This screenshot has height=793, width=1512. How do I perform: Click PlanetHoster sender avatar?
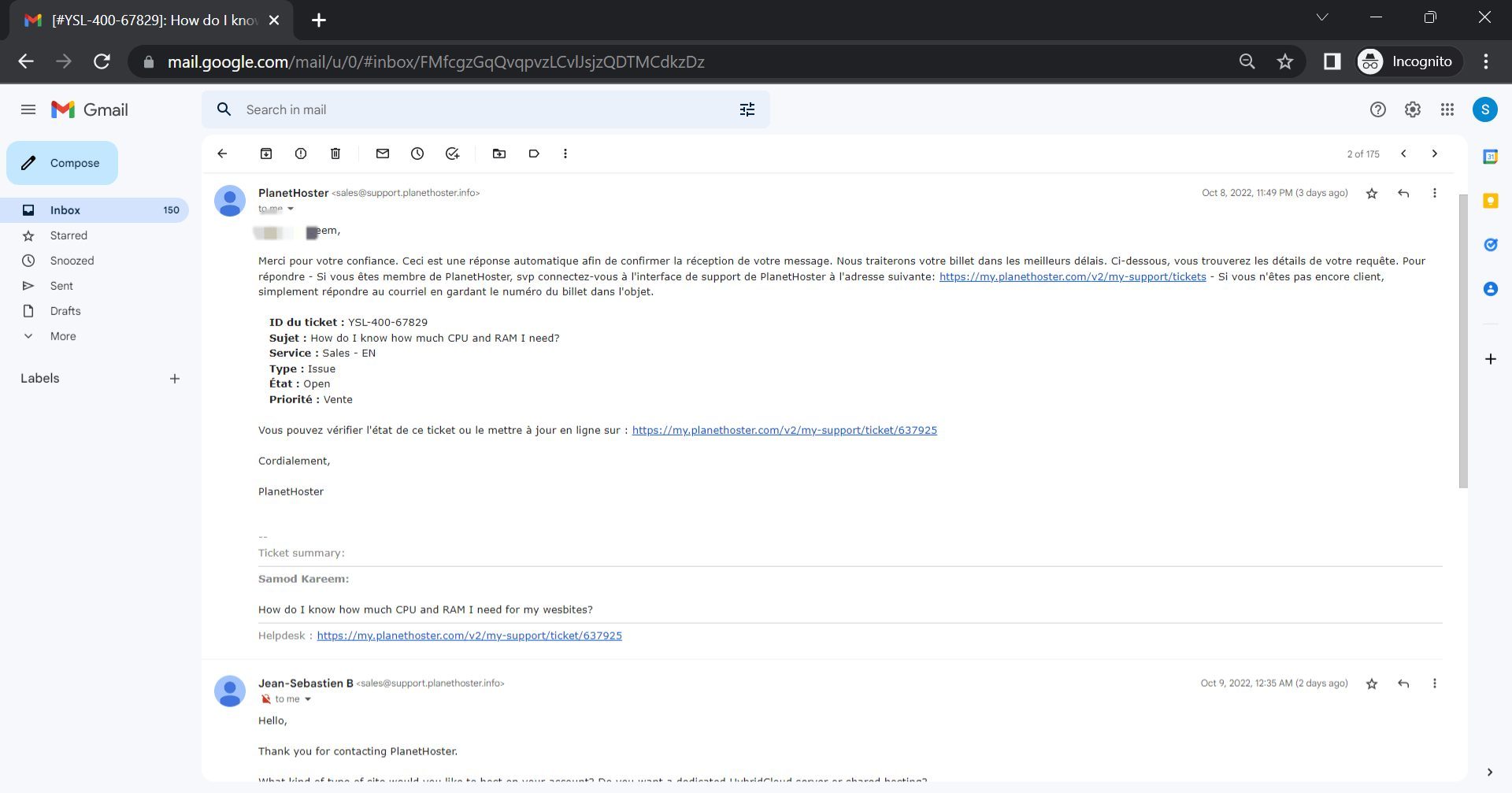pyautogui.click(x=230, y=202)
